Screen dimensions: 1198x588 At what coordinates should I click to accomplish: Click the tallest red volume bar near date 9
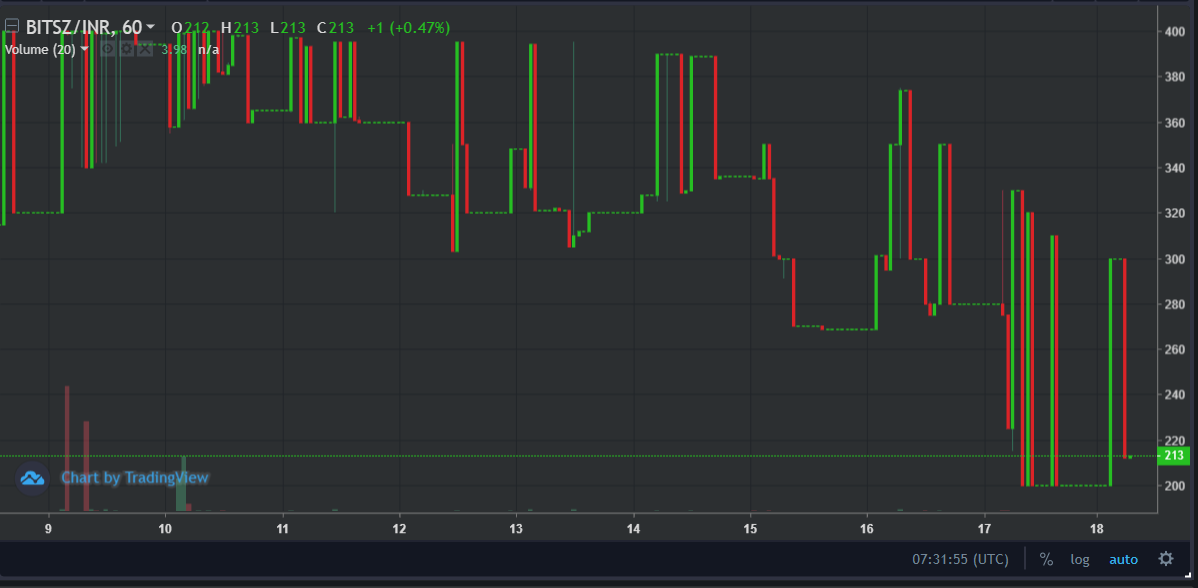pos(67,448)
